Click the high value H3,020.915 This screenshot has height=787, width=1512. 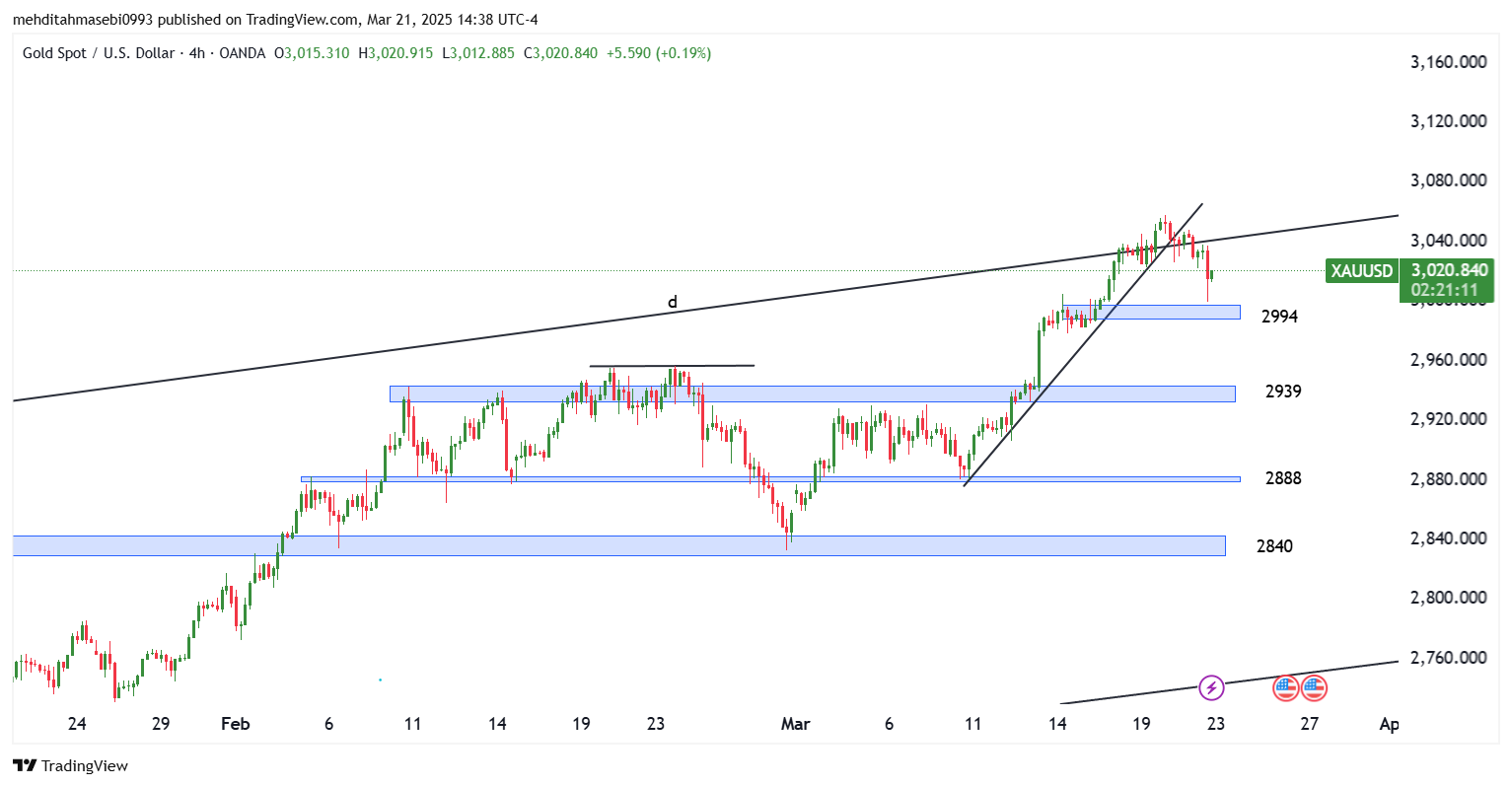[396, 53]
